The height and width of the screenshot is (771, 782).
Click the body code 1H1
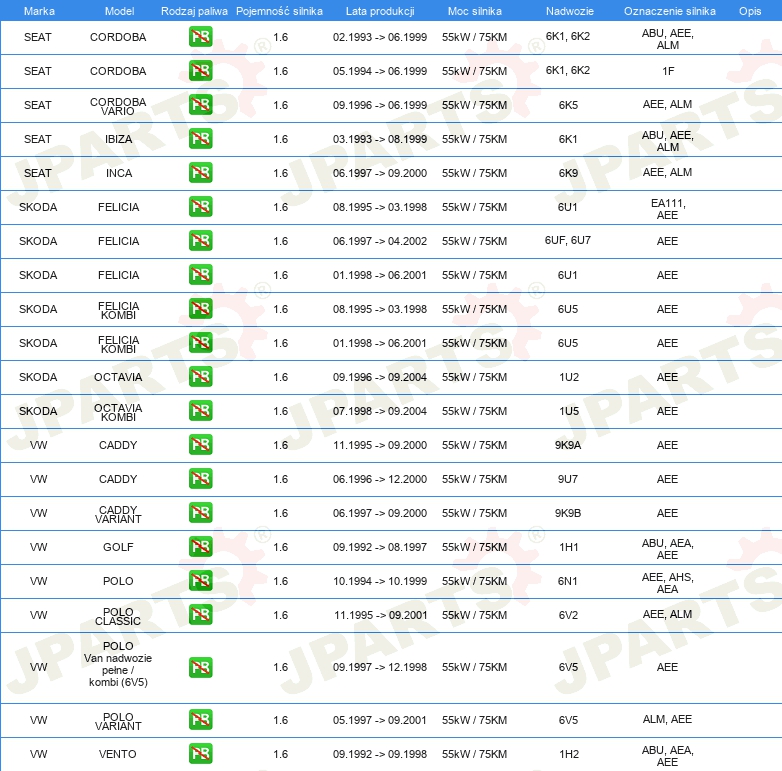point(569,547)
